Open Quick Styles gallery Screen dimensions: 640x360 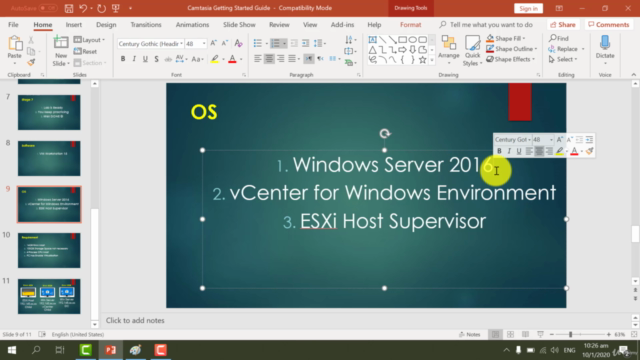(x=472, y=51)
